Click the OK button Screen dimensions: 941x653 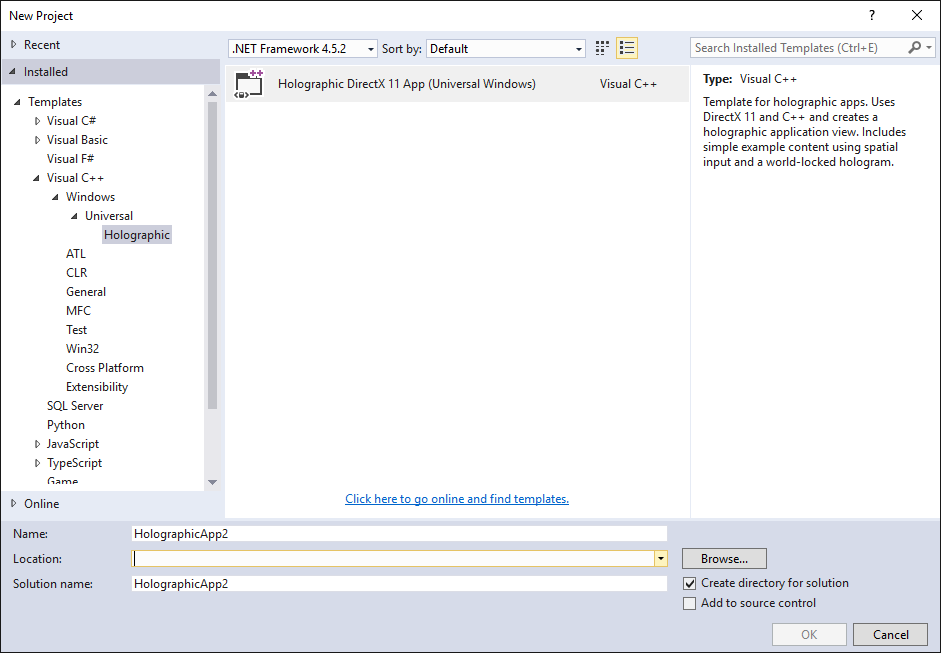coord(809,634)
